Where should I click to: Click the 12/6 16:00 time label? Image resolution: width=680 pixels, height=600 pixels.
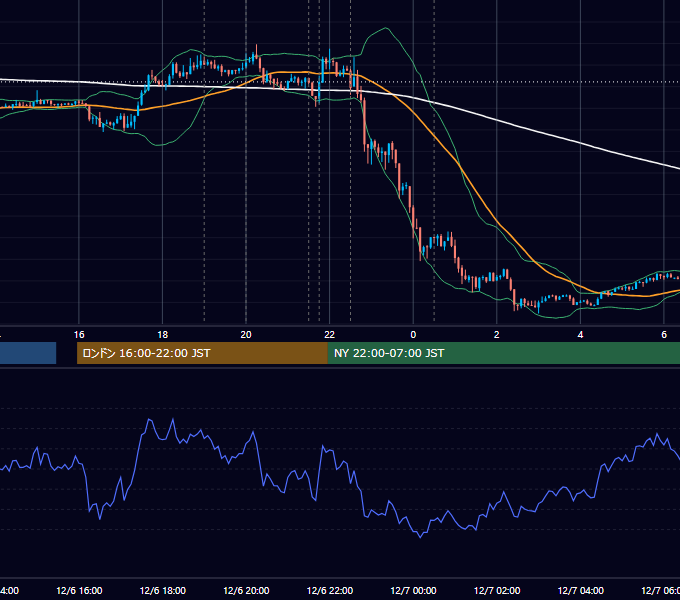click(79, 590)
